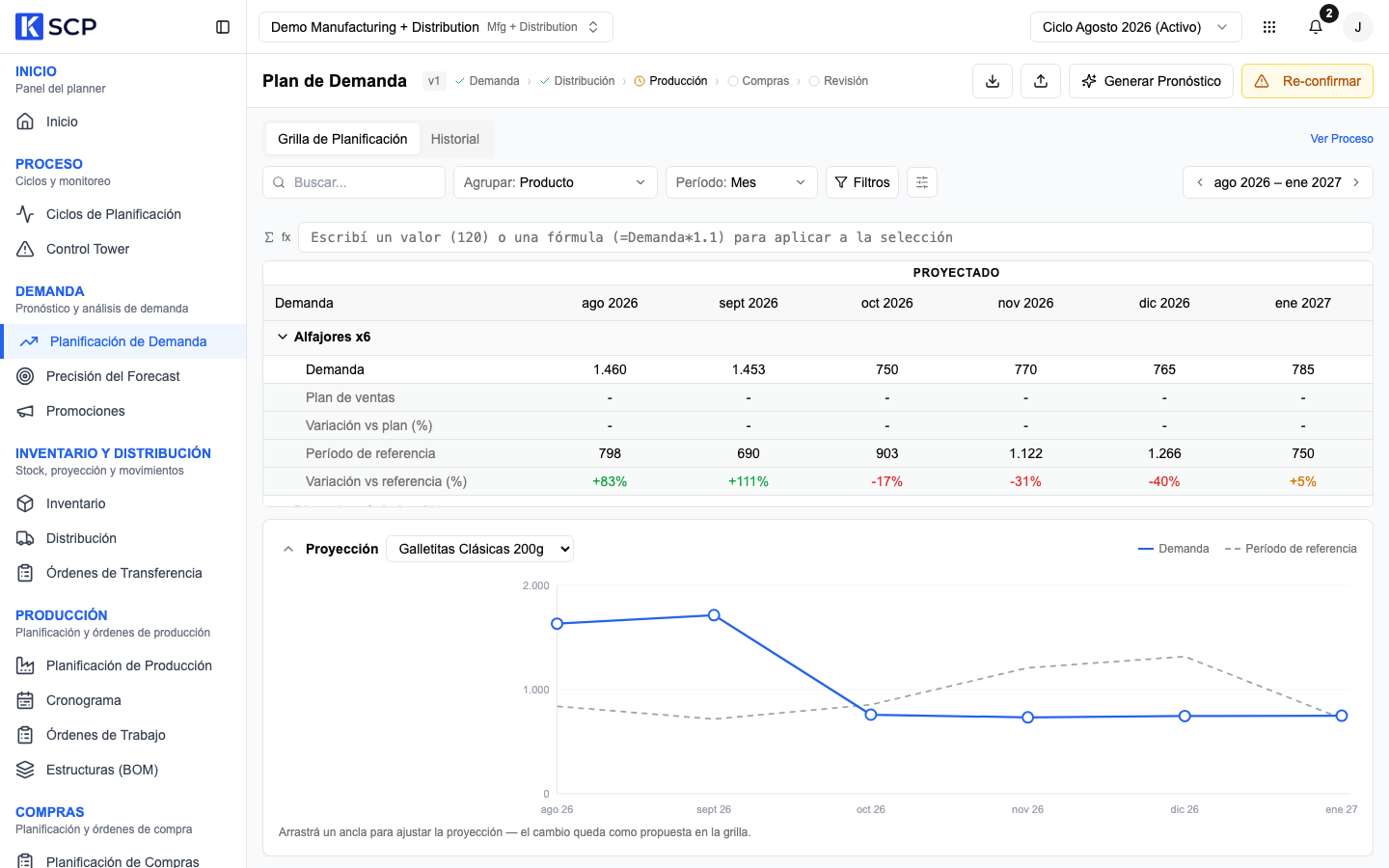Viewport: 1389px width, 868px height.
Task: Collapse the Proyección chart section
Action: tap(287, 549)
